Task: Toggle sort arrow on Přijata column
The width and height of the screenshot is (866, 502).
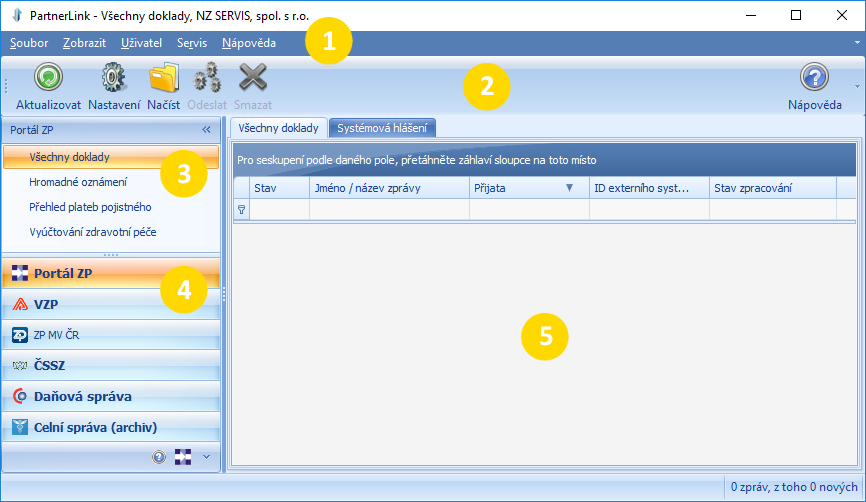Action: 569,188
